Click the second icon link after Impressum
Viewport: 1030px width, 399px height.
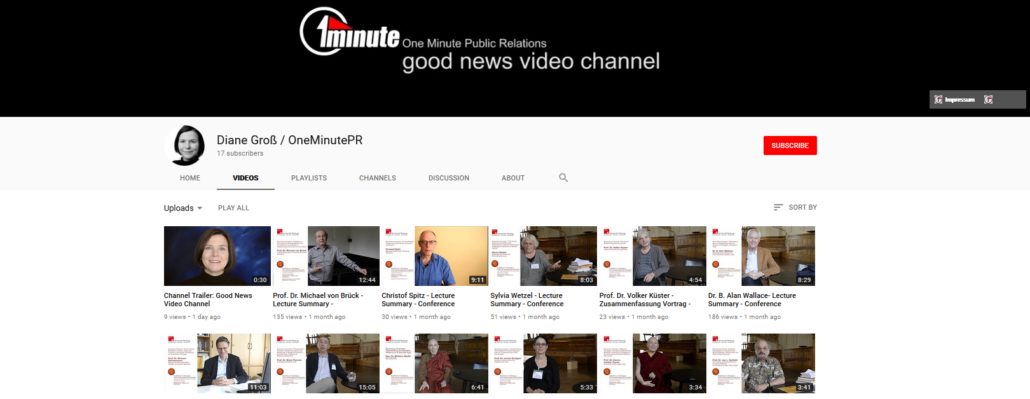988,99
